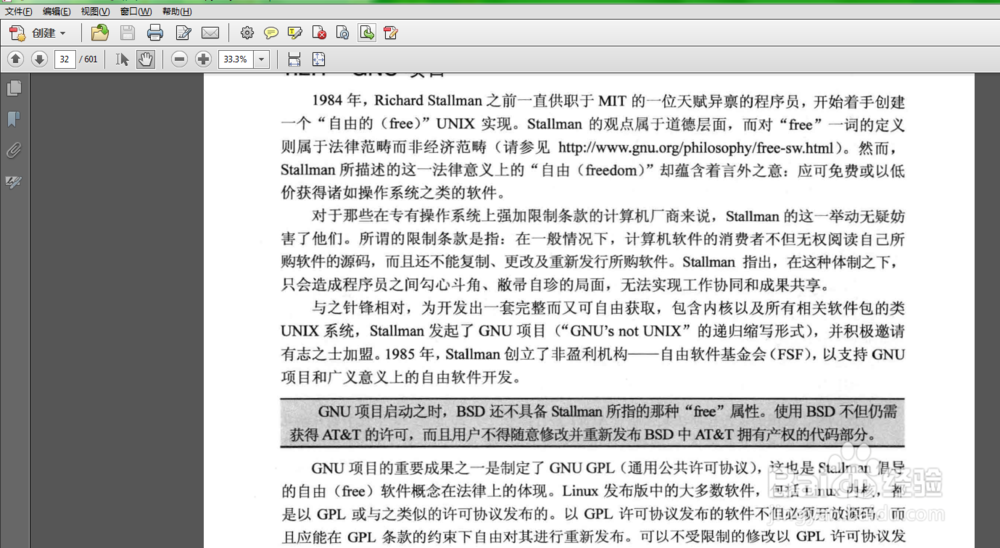The image size is (1000, 548).
Task: Fit page to window width icon
Action: tap(294, 59)
